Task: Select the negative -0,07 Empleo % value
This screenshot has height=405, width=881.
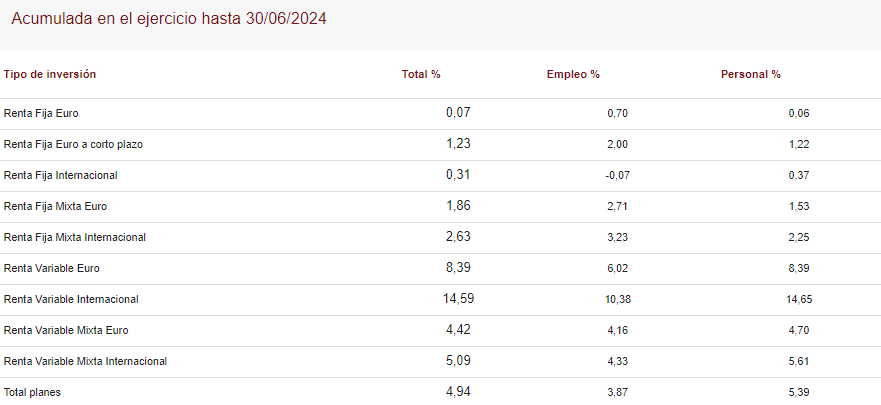Action: (617, 175)
